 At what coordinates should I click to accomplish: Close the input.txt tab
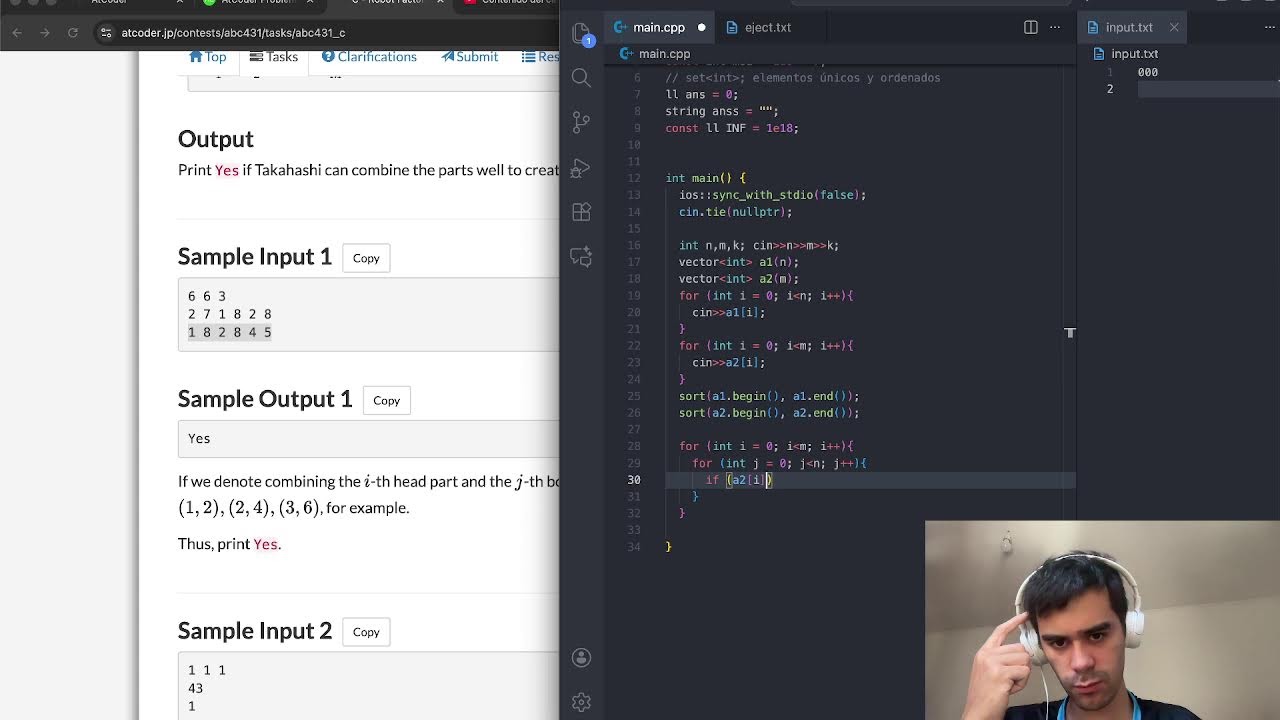1174,27
